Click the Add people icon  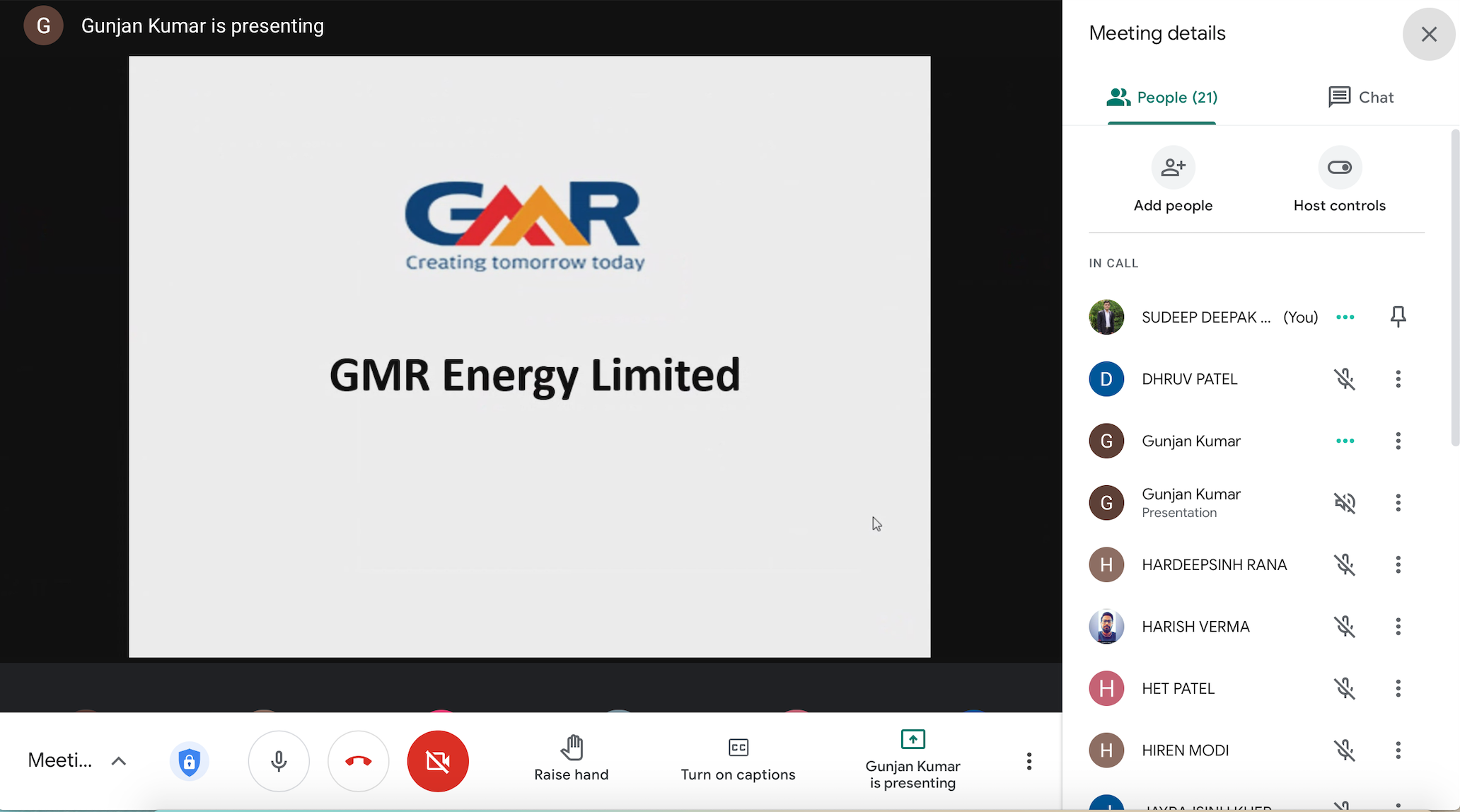coord(1173,167)
